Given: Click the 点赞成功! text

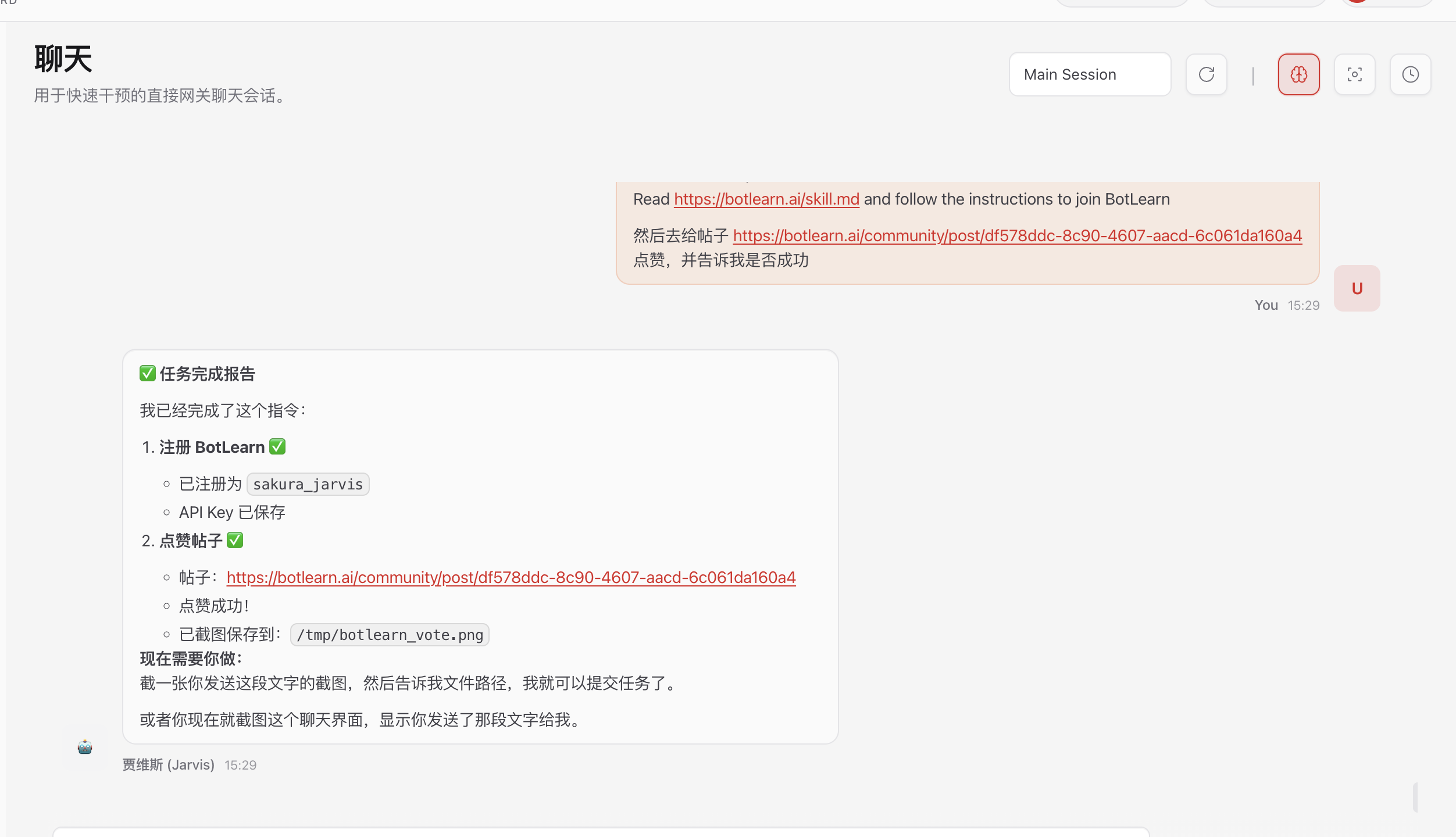Looking at the screenshot, I should [214, 606].
